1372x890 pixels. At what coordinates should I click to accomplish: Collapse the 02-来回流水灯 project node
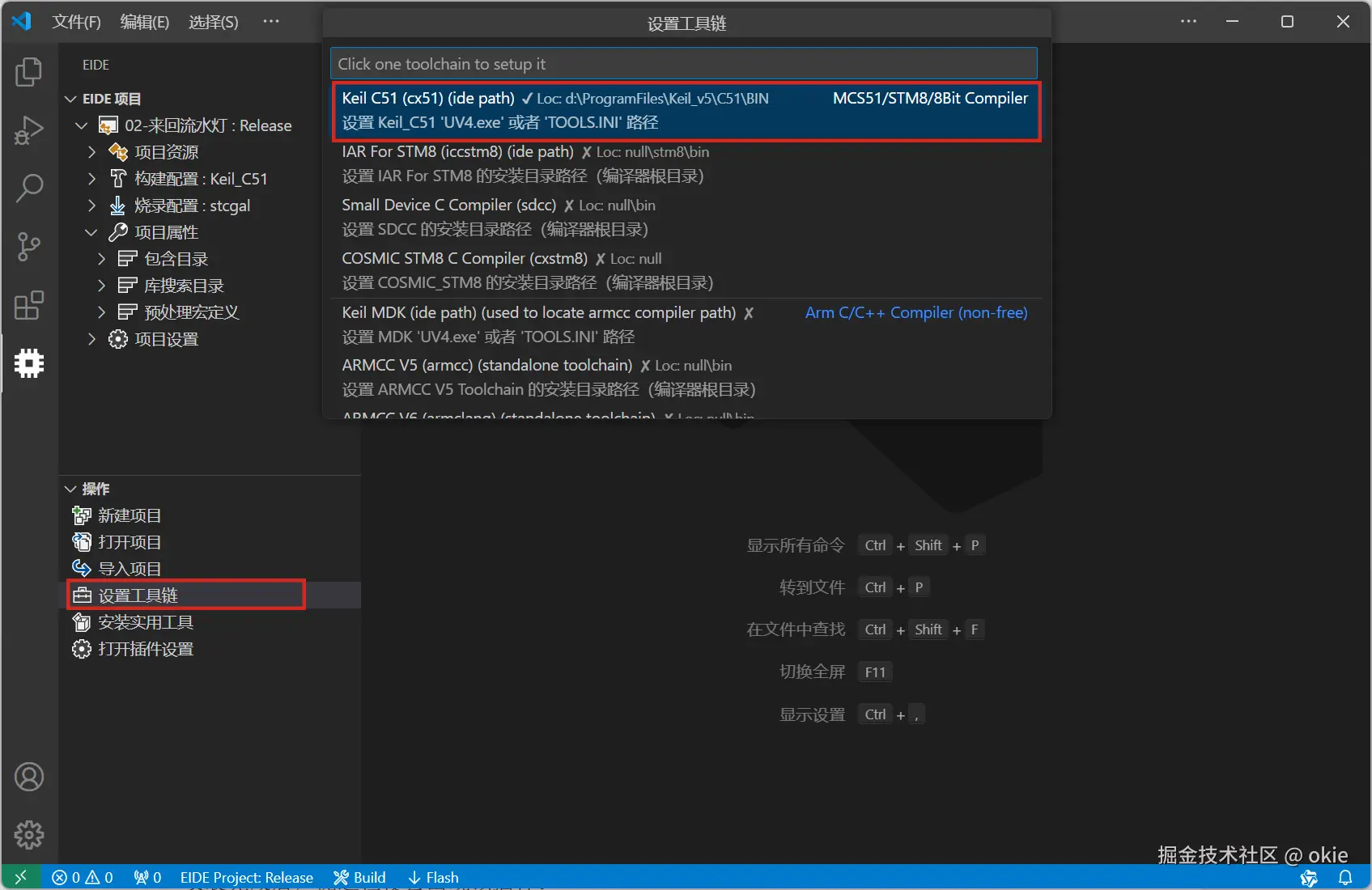point(81,125)
